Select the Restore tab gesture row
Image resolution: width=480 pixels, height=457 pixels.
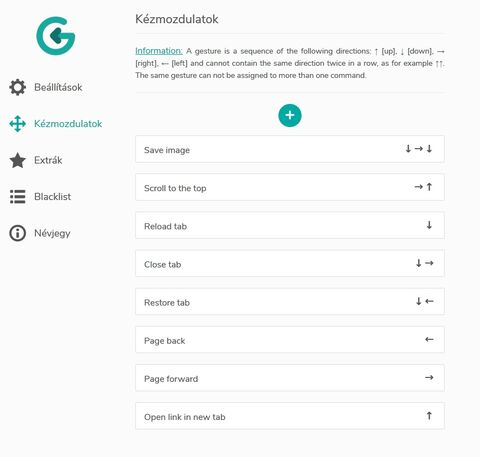pos(290,301)
